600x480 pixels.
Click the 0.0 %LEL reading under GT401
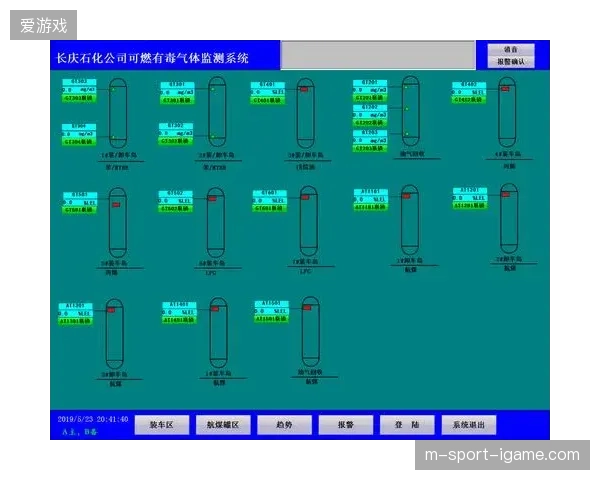coord(268,92)
